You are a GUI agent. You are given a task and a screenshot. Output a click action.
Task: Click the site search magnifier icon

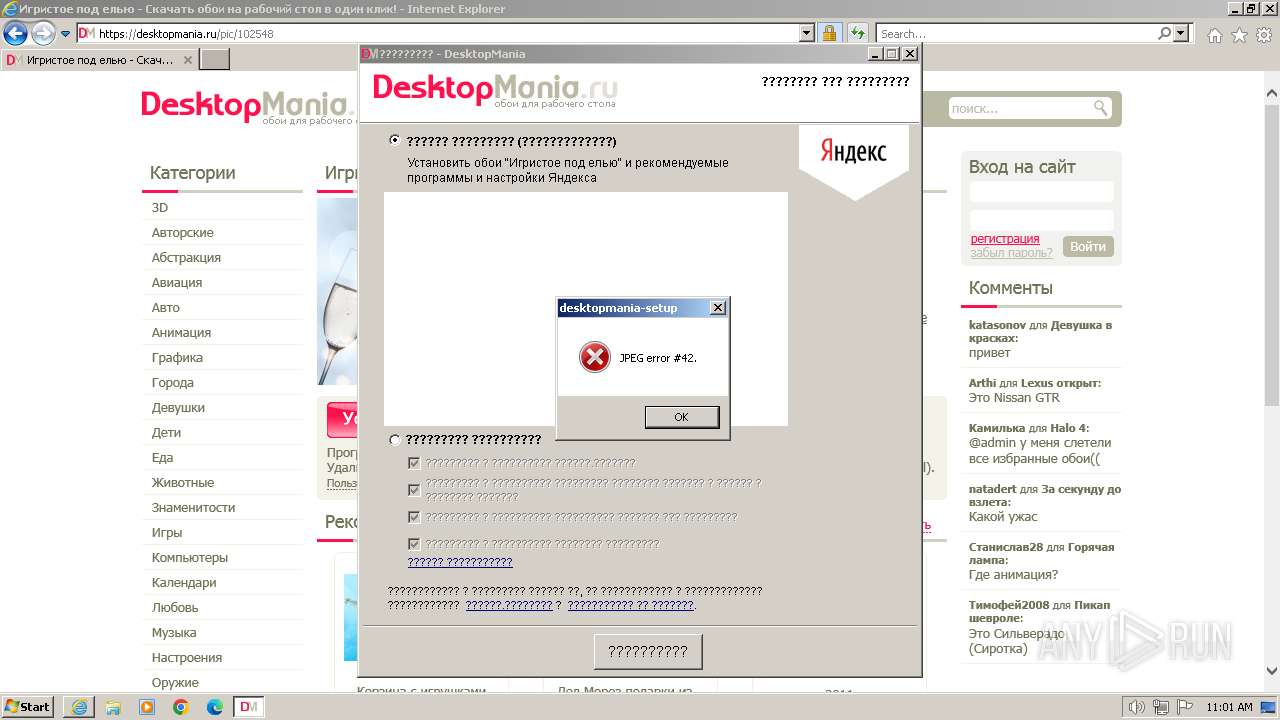[1100, 108]
